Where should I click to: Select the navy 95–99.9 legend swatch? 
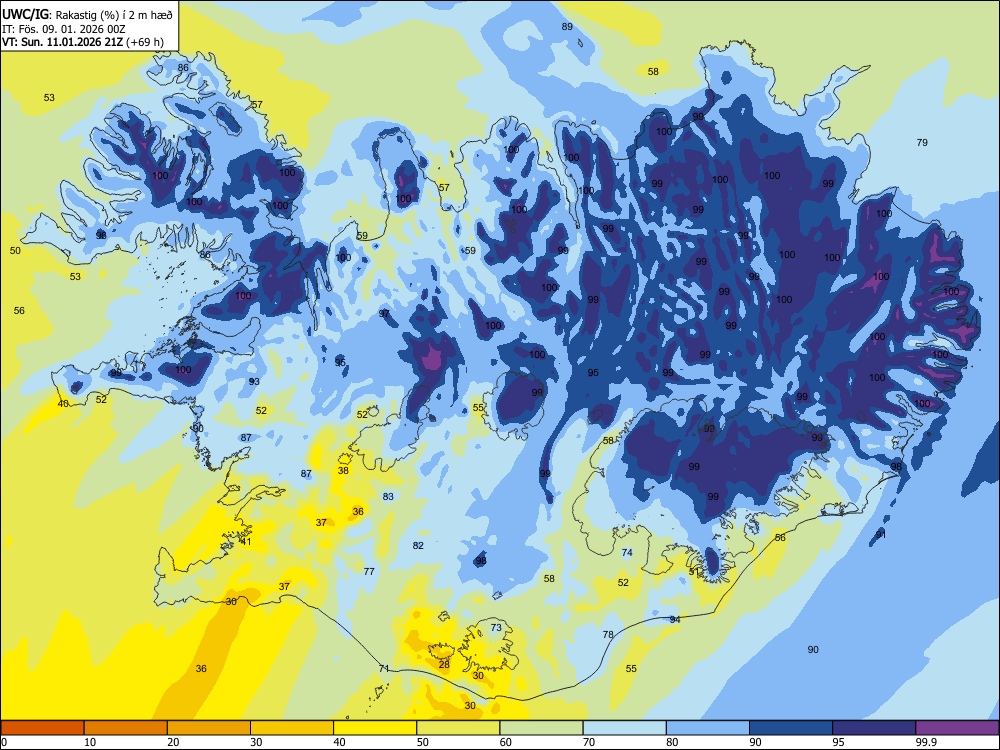tap(874, 728)
